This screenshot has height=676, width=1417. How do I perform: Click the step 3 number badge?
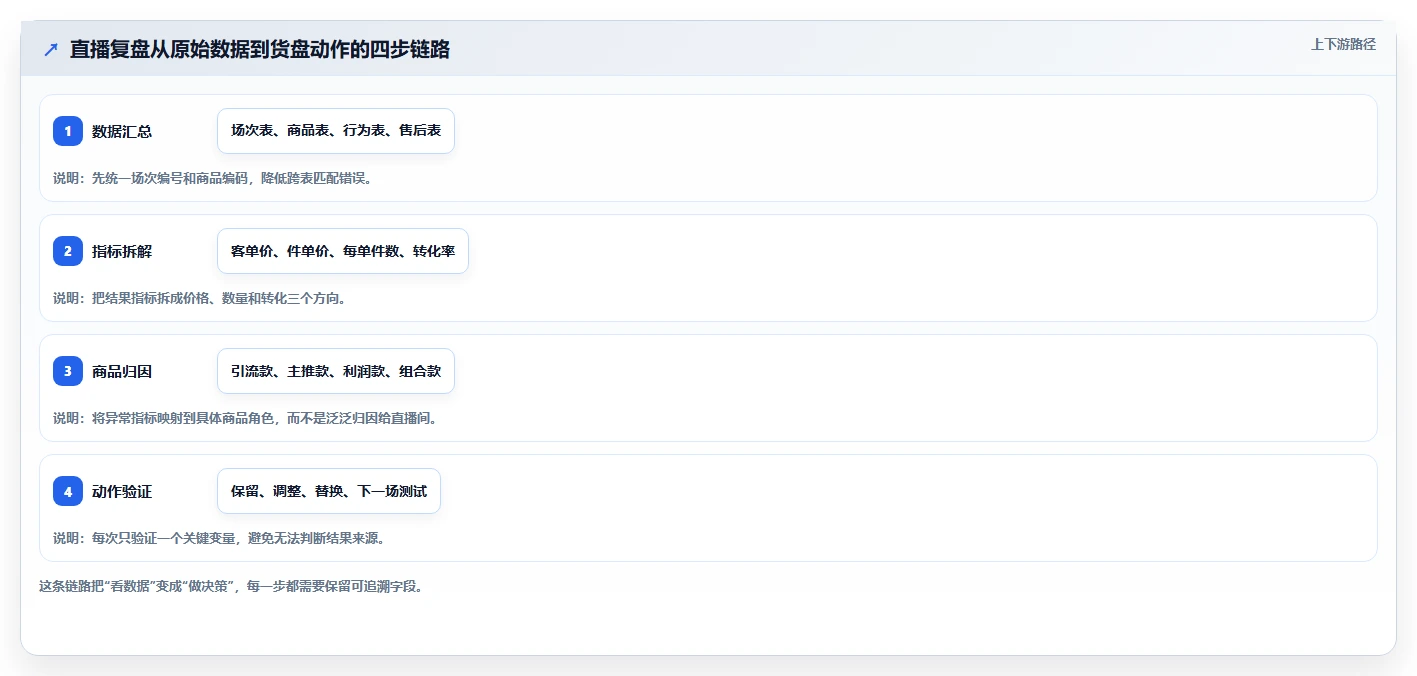click(x=68, y=371)
